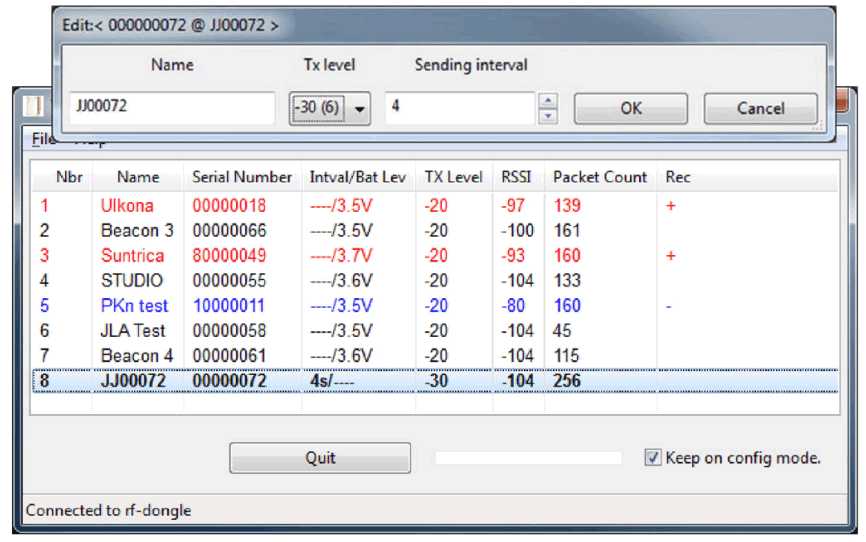Click the Name input field JJ00072
The width and height of the screenshot is (866, 542).
[x=172, y=107]
